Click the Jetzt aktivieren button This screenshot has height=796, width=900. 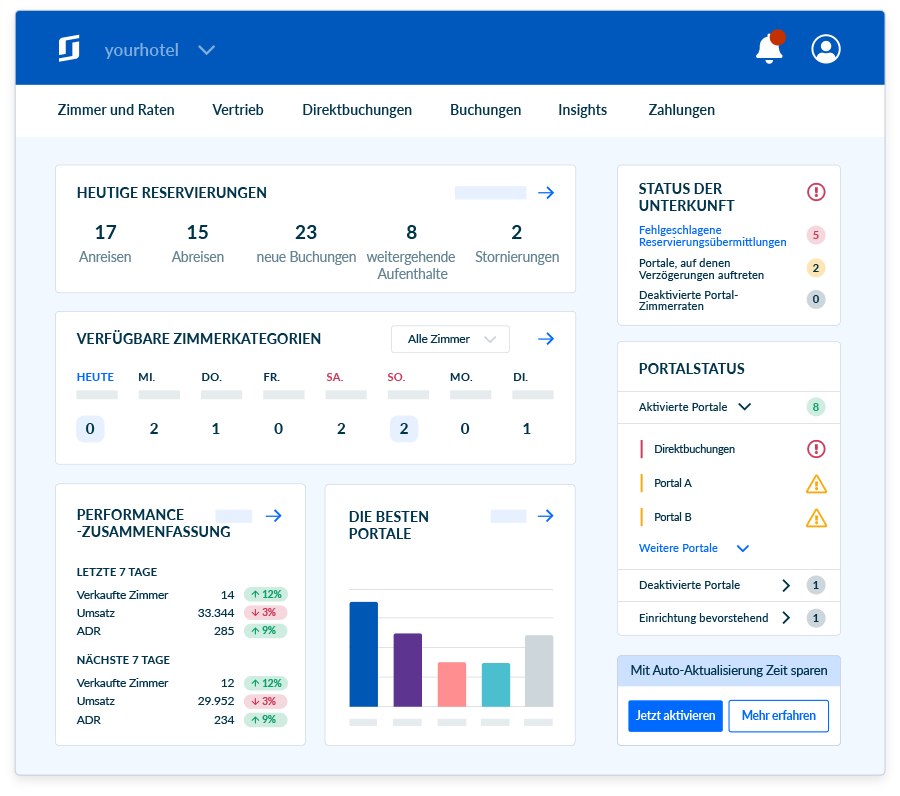[x=675, y=716]
